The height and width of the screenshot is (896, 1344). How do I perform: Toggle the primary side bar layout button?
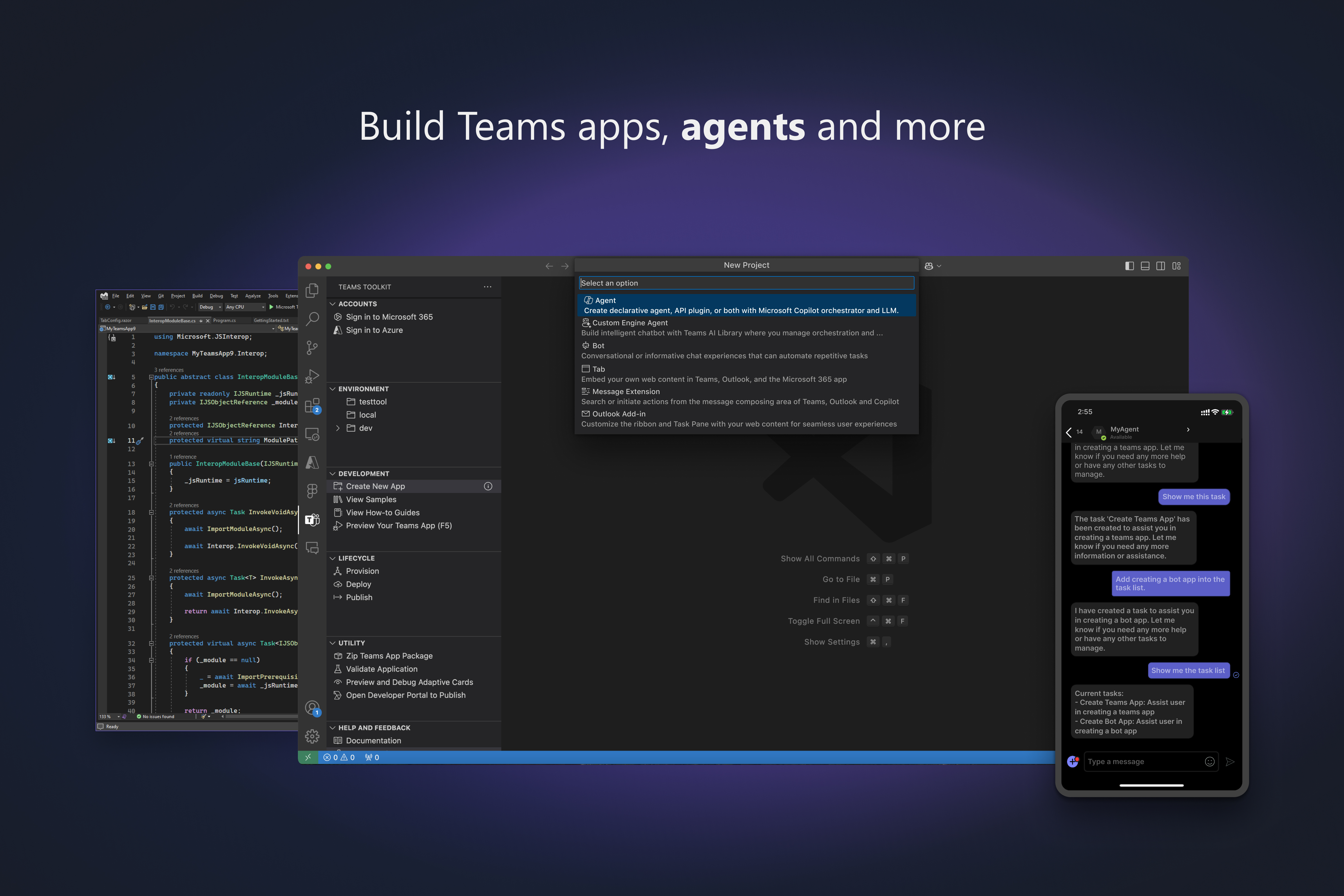coord(1129,266)
